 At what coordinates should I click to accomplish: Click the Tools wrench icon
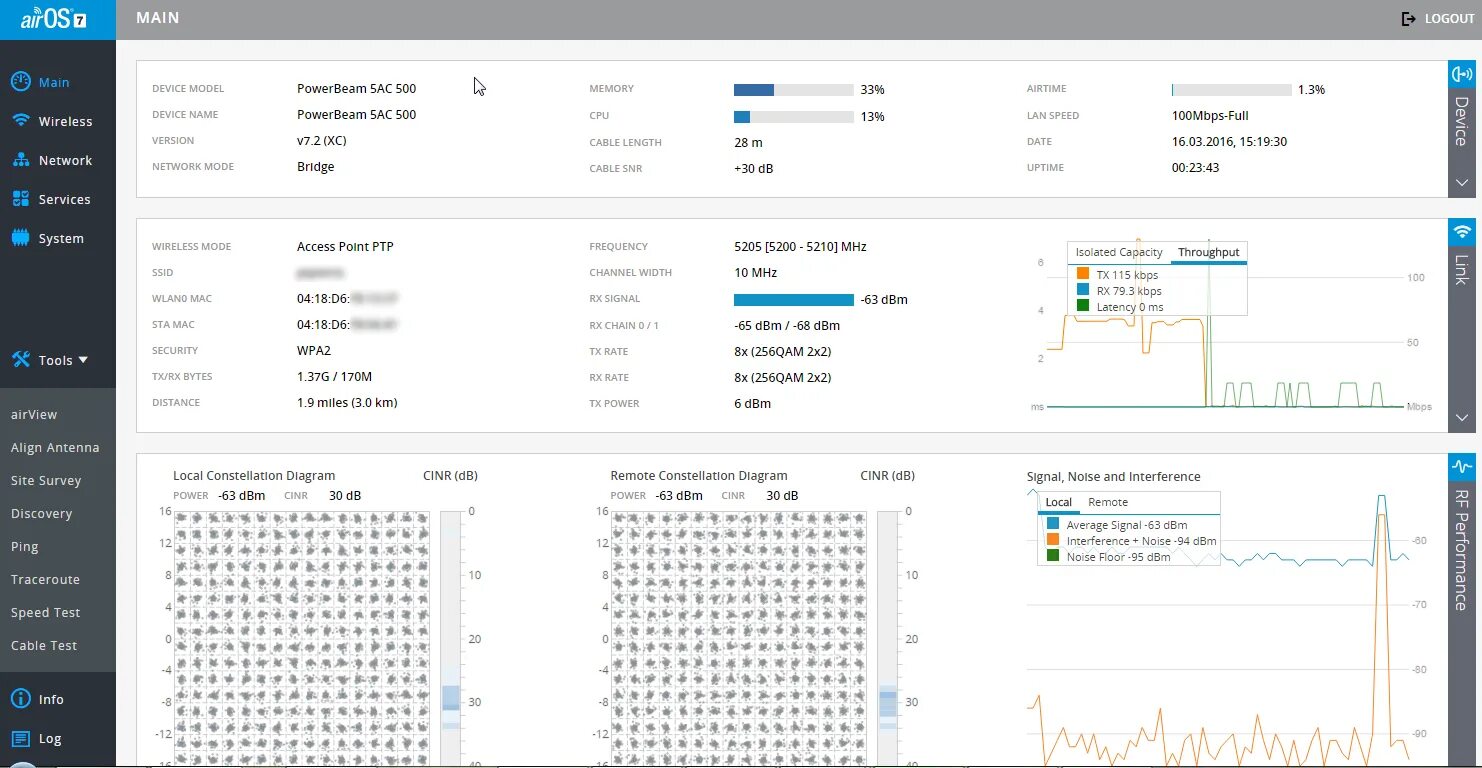coord(20,360)
